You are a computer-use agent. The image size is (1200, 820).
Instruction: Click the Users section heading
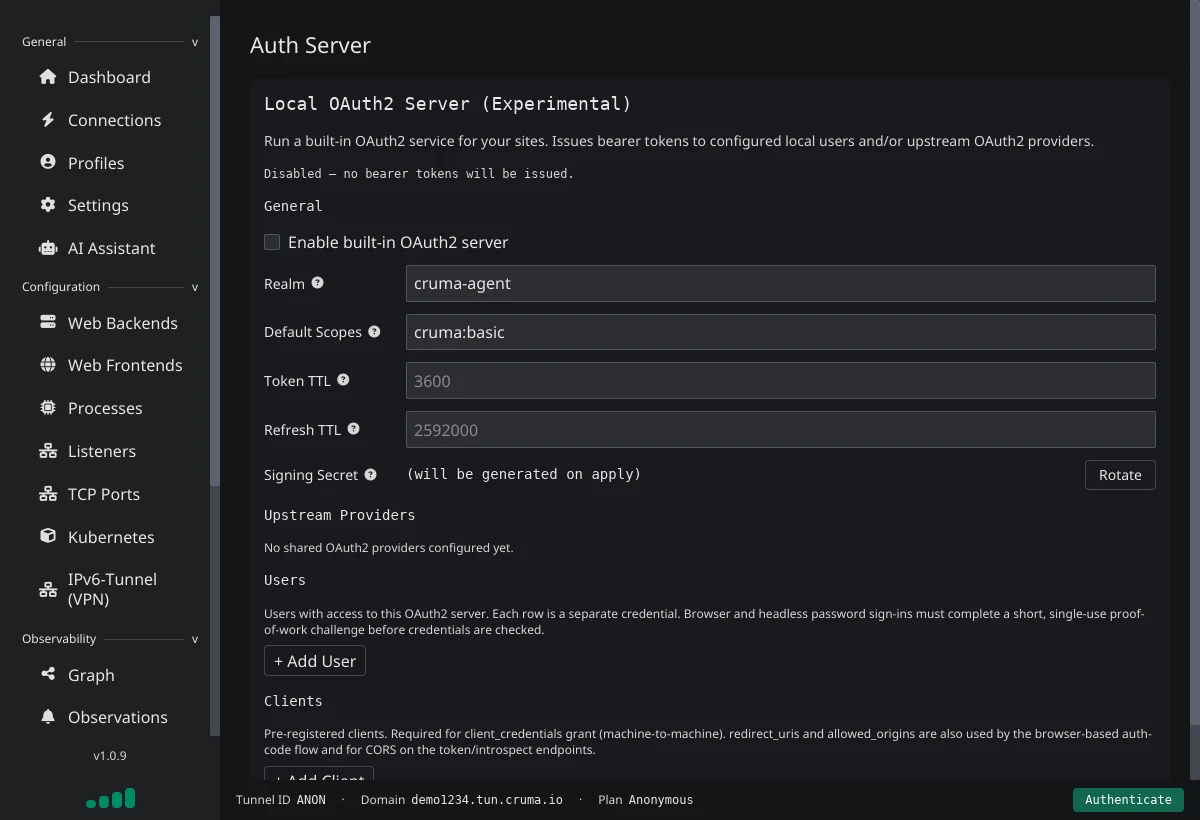[285, 580]
